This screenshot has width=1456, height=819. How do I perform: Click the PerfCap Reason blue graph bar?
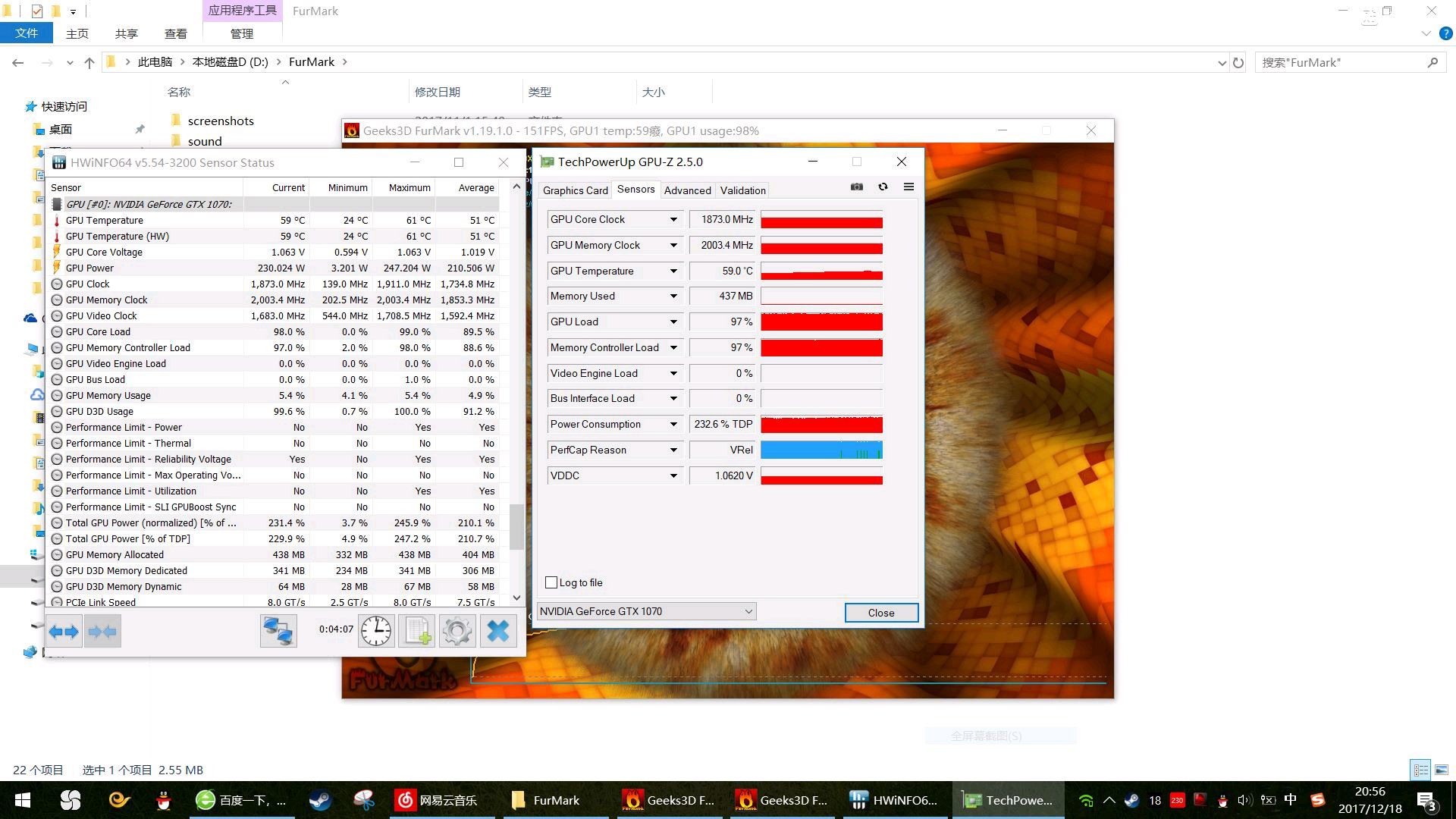pos(821,450)
